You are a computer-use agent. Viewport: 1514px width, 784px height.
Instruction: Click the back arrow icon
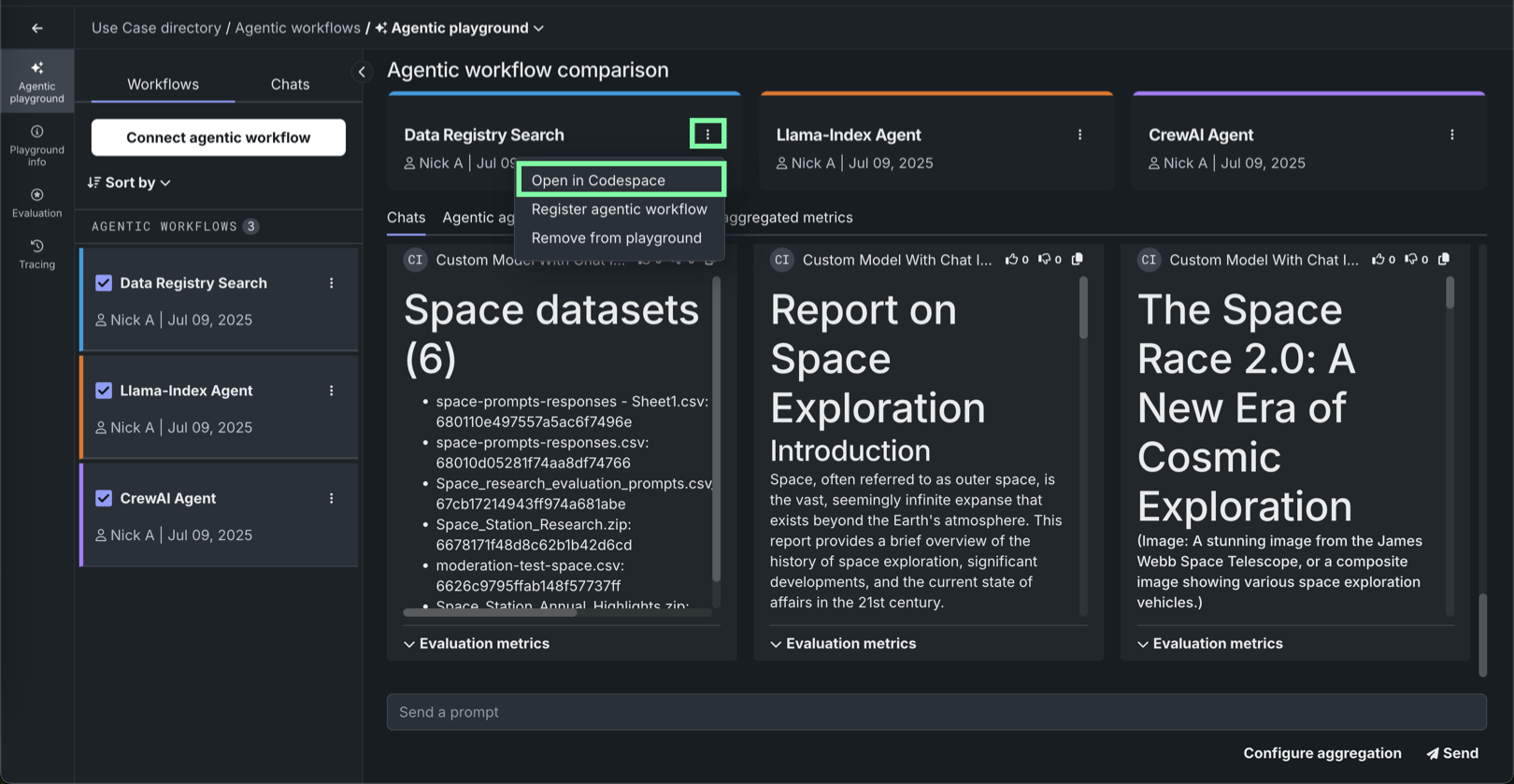(x=36, y=28)
